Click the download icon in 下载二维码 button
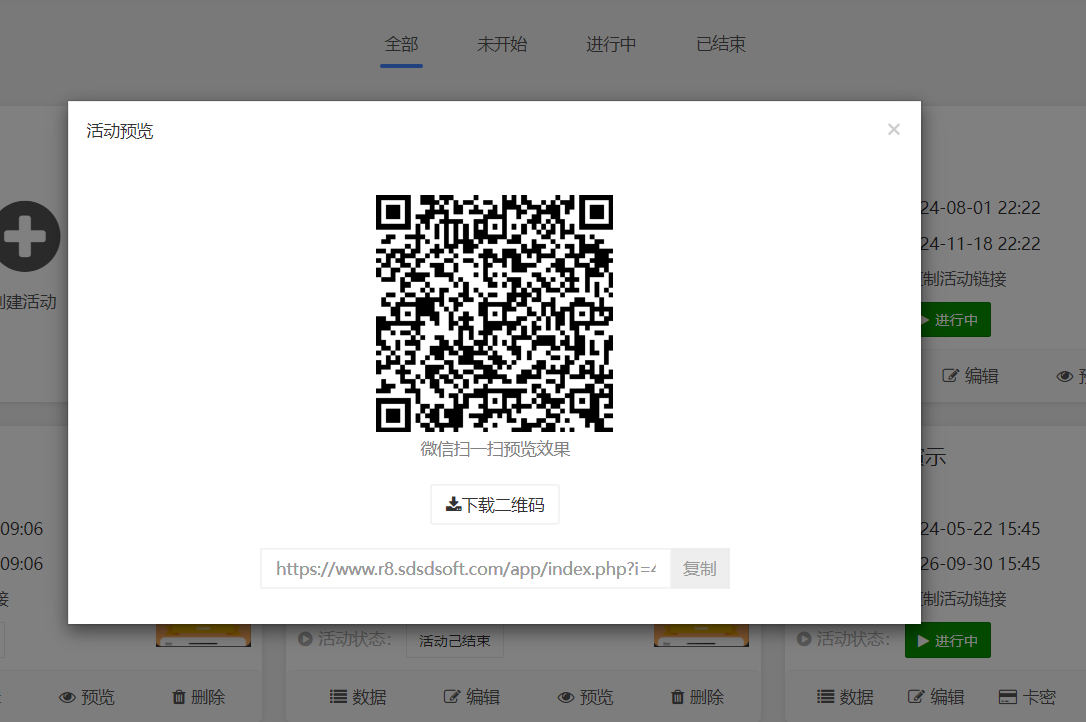The width and height of the screenshot is (1086, 722). click(454, 504)
